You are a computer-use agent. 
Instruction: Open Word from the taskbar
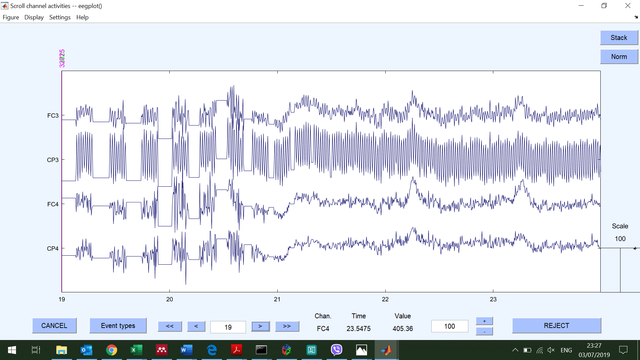(x=187, y=350)
